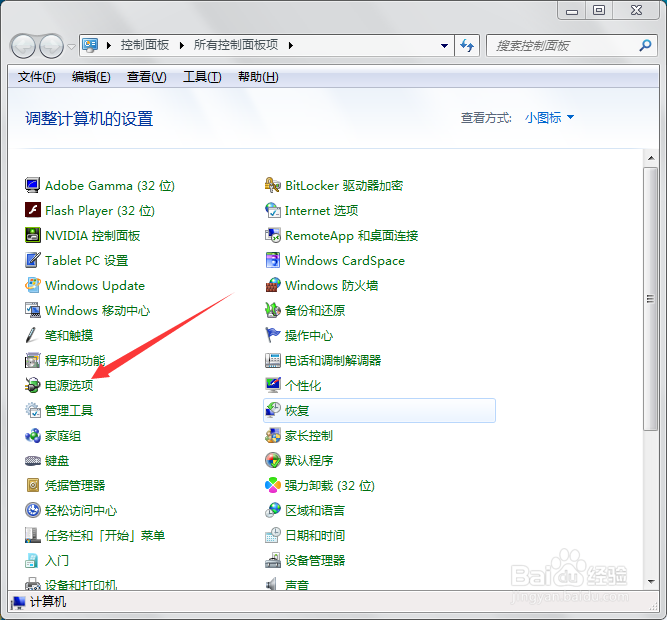Open the 家庭组 spheres icon

click(32, 435)
